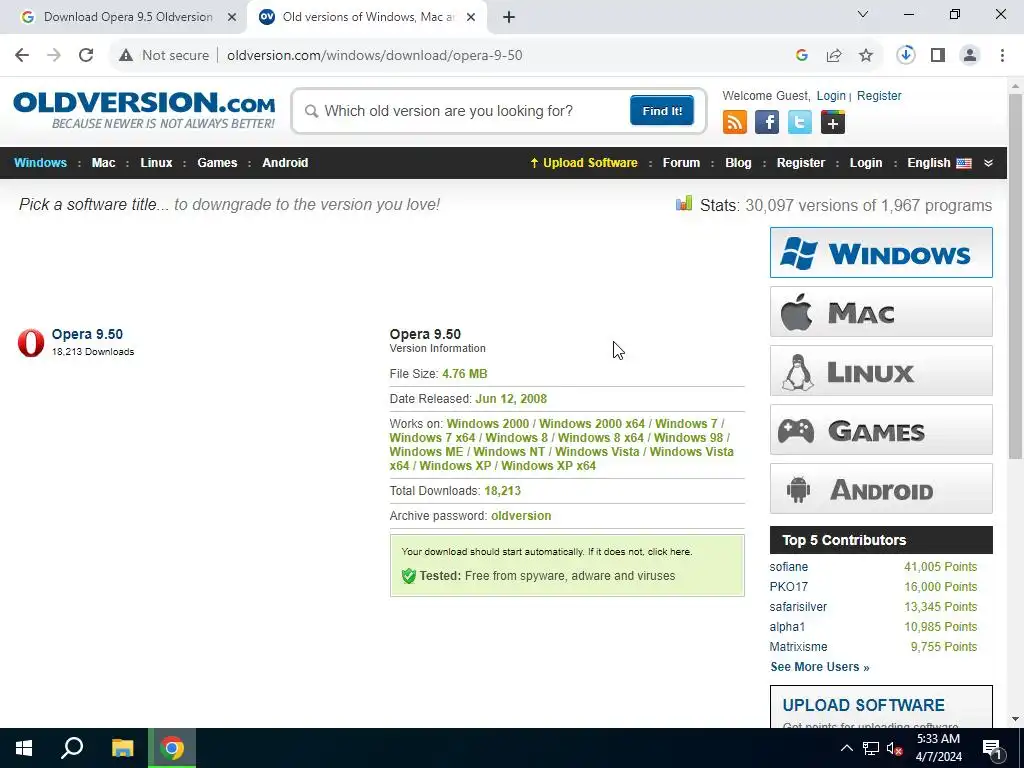Click the big Windows platform button

[x=881, y=253]
